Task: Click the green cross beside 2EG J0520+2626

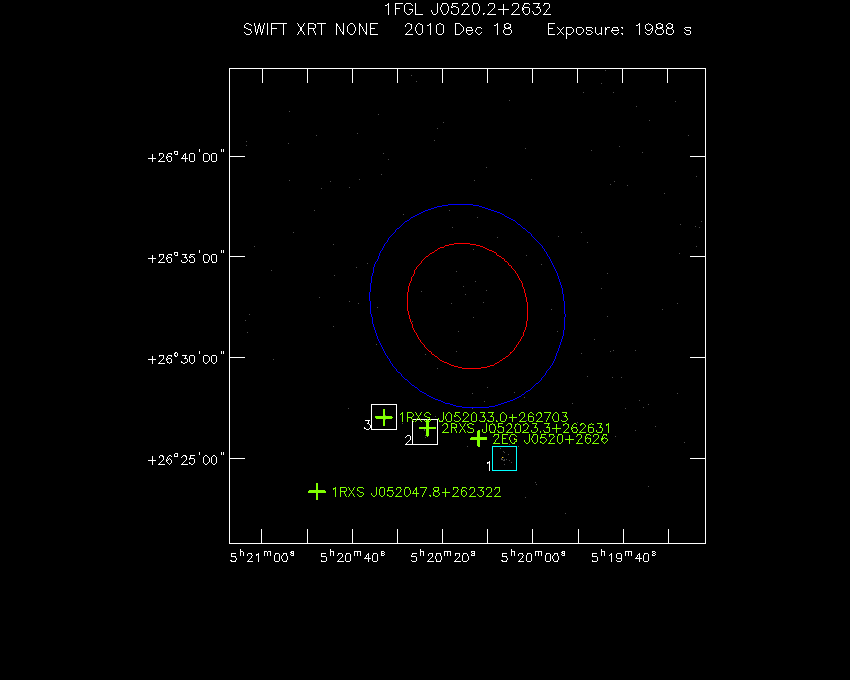Action: (478, 439)
